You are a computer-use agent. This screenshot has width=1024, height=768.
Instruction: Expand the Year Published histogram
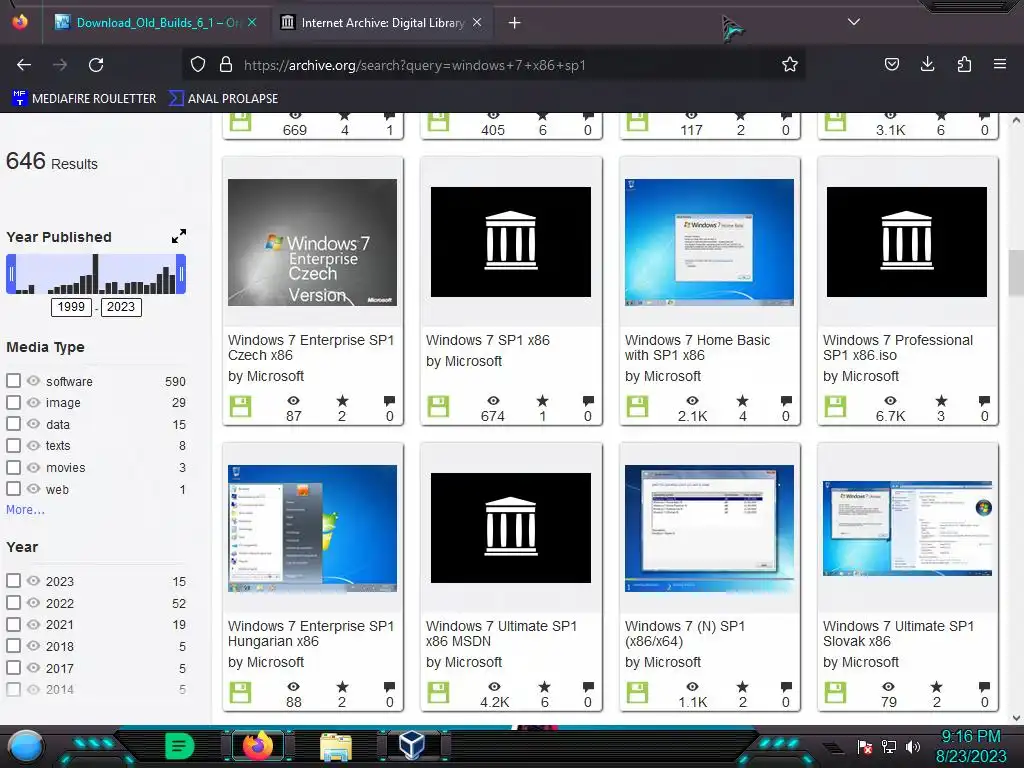pyautogui.click(x=179, y=236)
